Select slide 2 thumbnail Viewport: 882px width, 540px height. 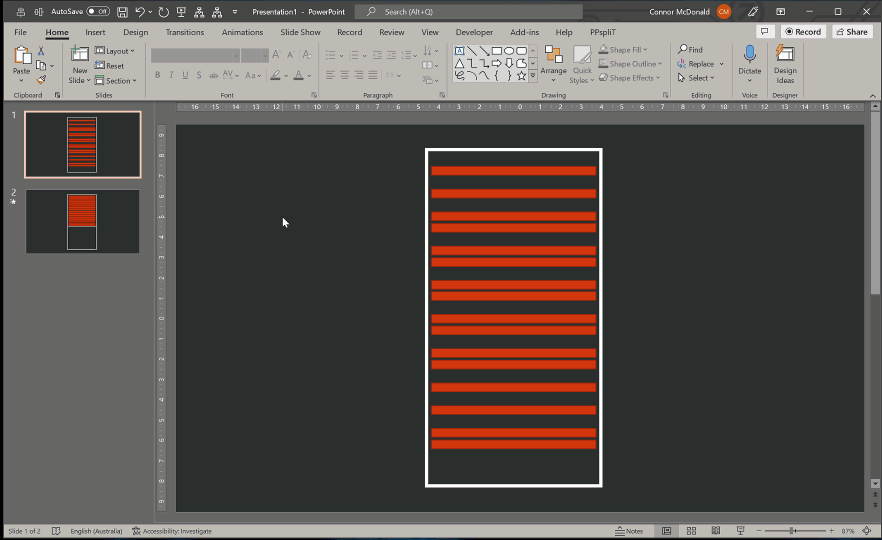(82, 221)
